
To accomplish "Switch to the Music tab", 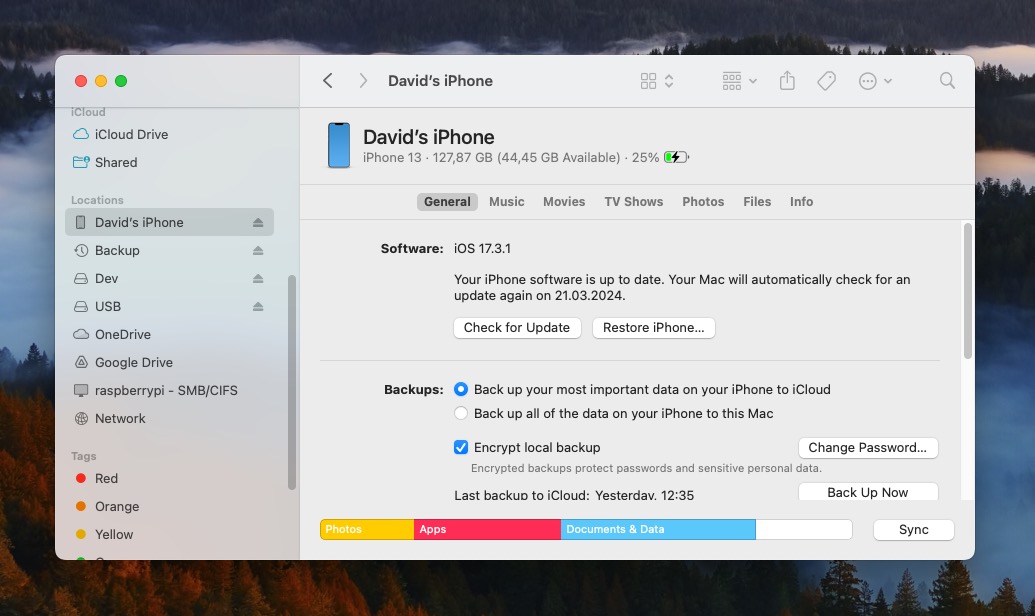I will [506, 201].
